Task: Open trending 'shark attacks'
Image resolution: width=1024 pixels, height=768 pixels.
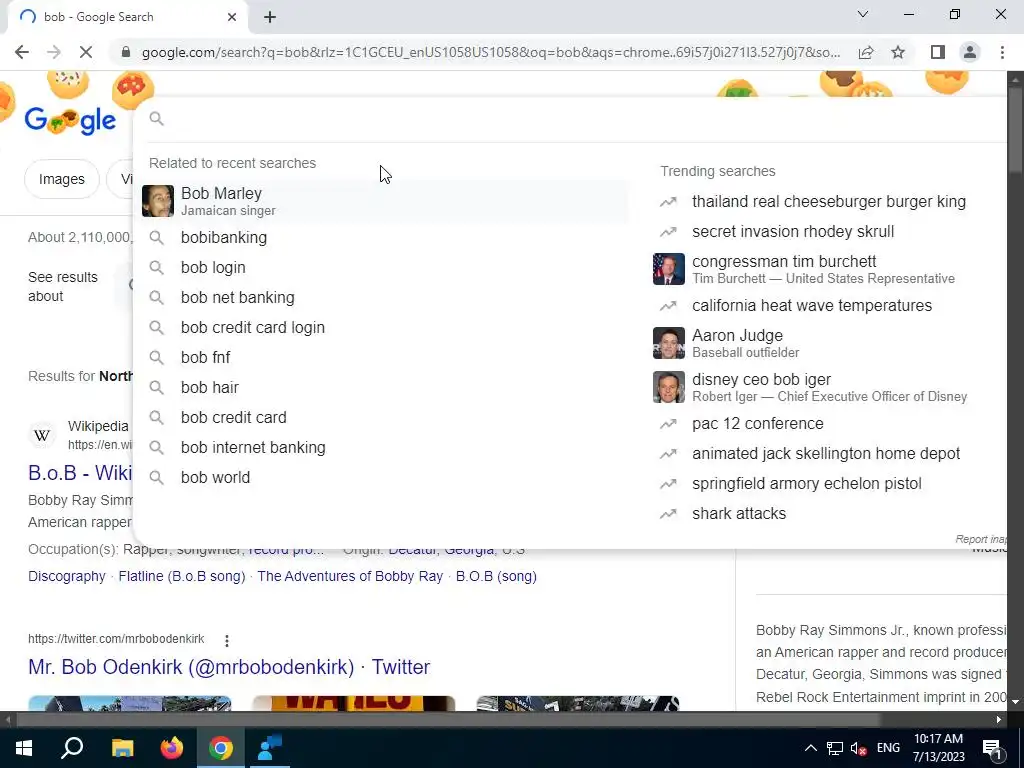Action: click(x=739, y=514)
